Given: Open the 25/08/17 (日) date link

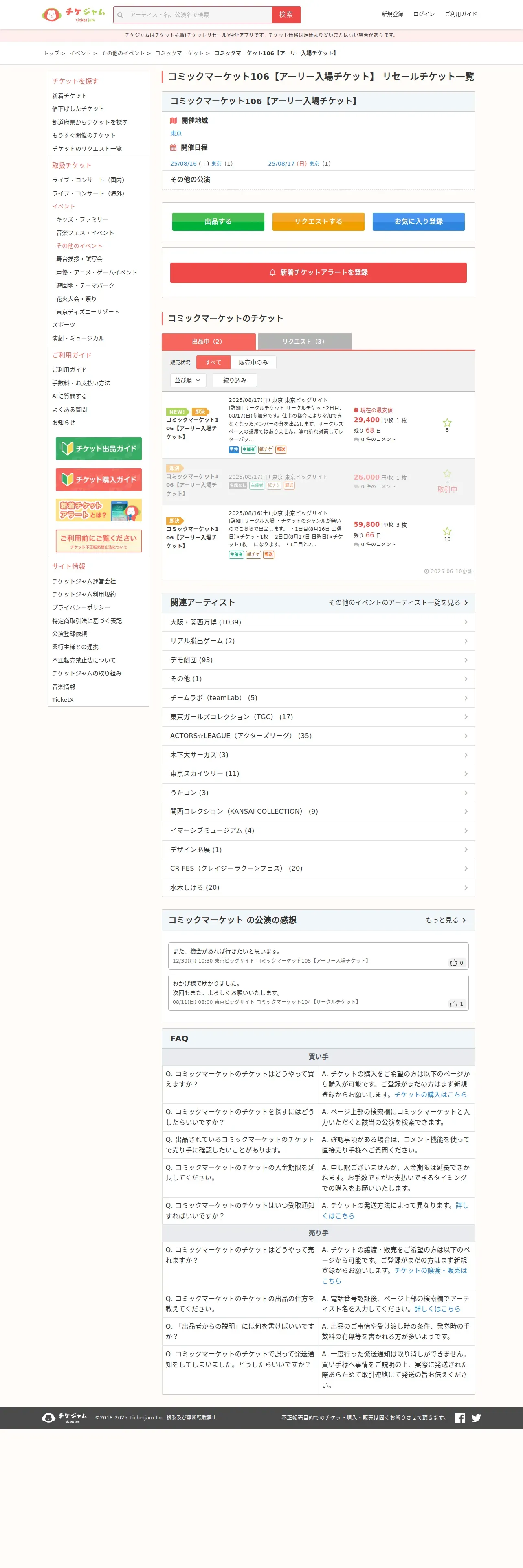Looking at the screenshot, I should click(299, 164).
